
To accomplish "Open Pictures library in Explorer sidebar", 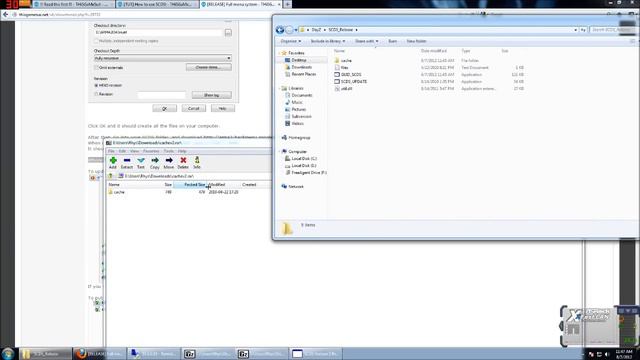I will (296, 109).
